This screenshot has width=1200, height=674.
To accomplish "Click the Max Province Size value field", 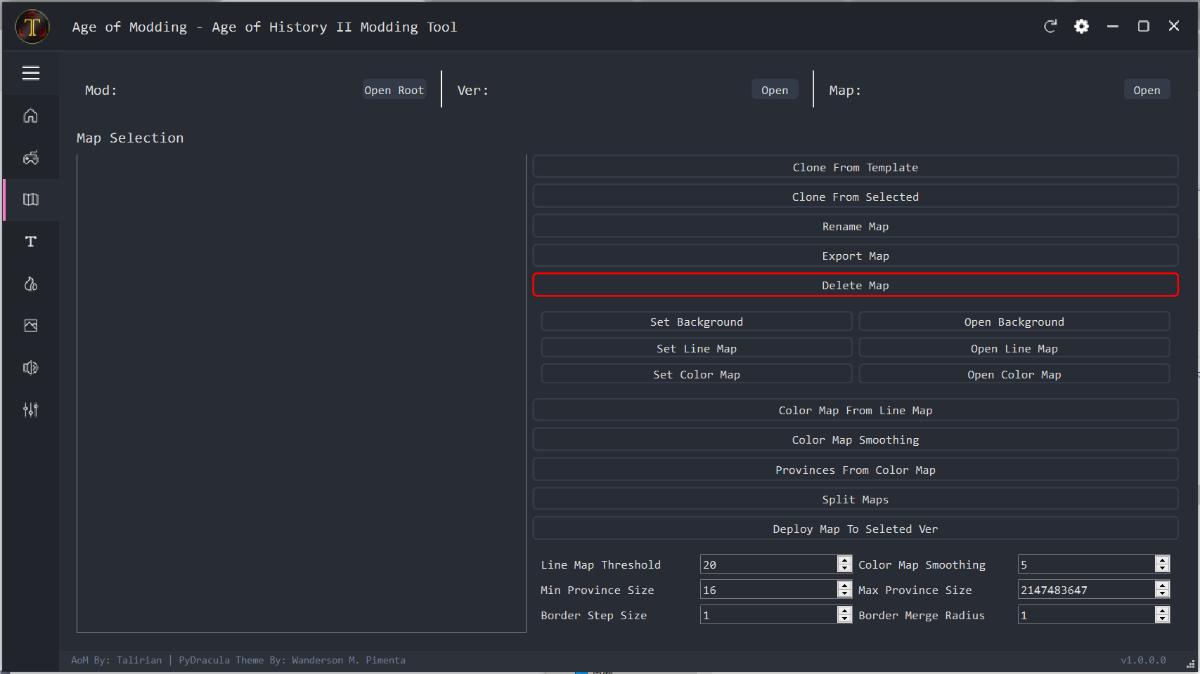I will pyautogui.click(x=1086, y=590).
